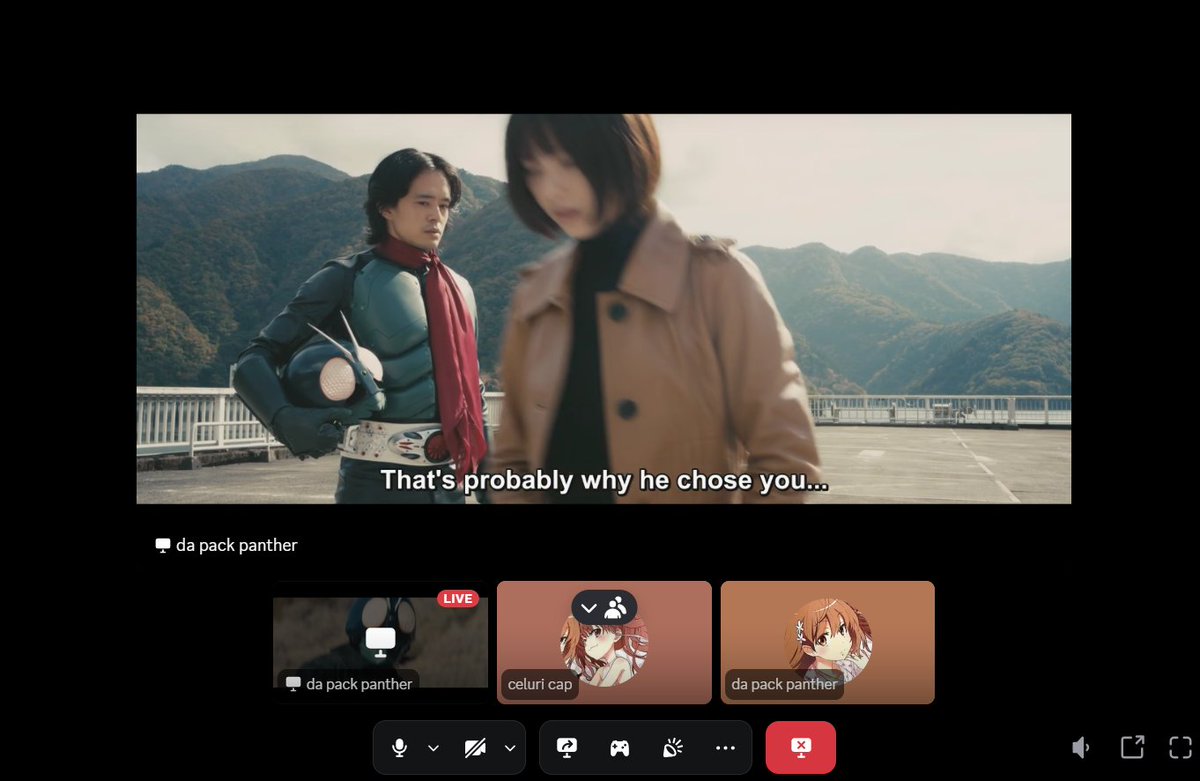This screenshot has height=781, width=1200.
Task: Enter fullscreen mode
Action: [1182, 746]
